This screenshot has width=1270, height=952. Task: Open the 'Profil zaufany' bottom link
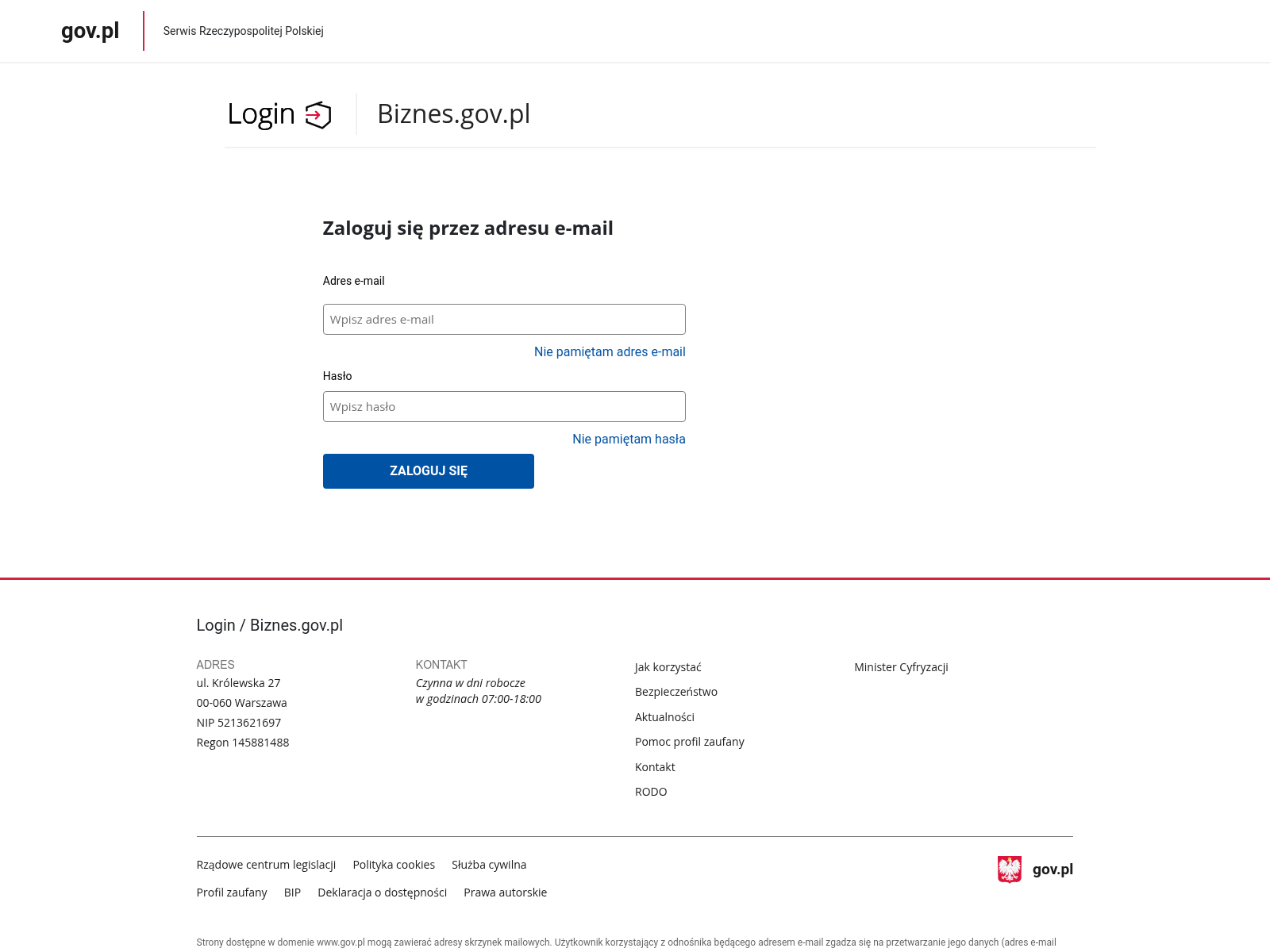[x=232, y=892]
